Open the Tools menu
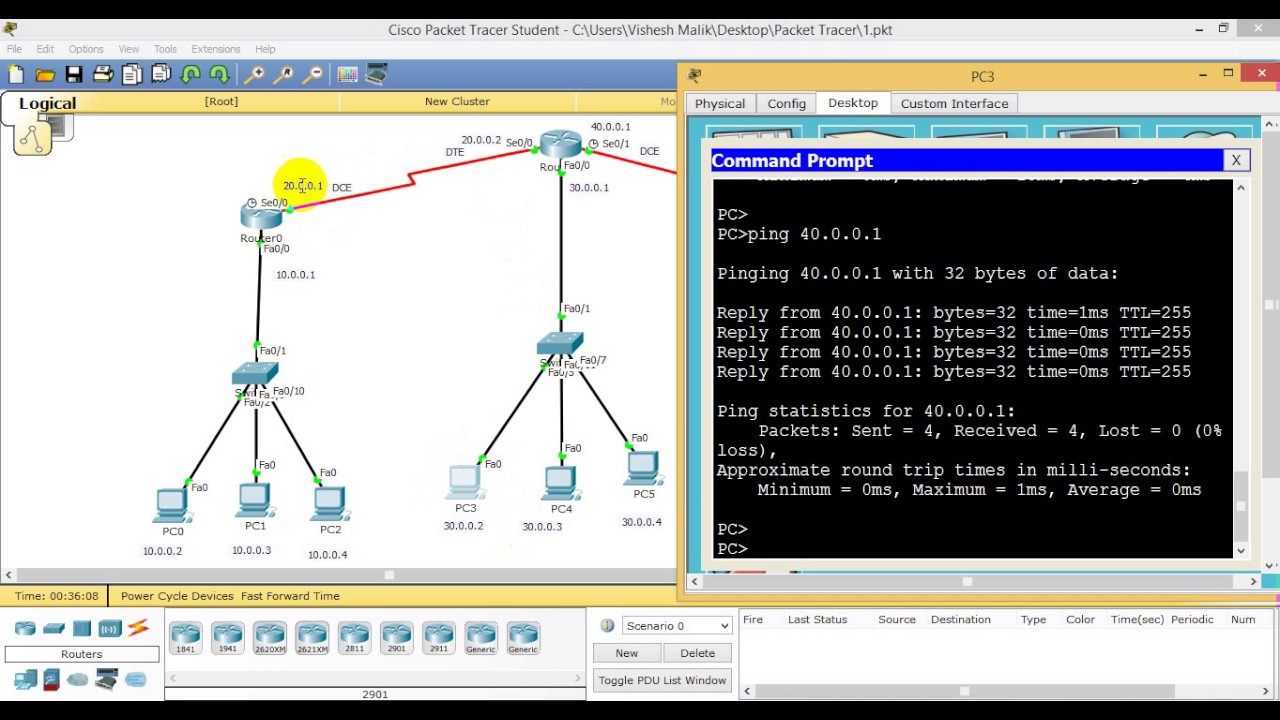The height and width of the screenshot is (720, 1280). 165,49
